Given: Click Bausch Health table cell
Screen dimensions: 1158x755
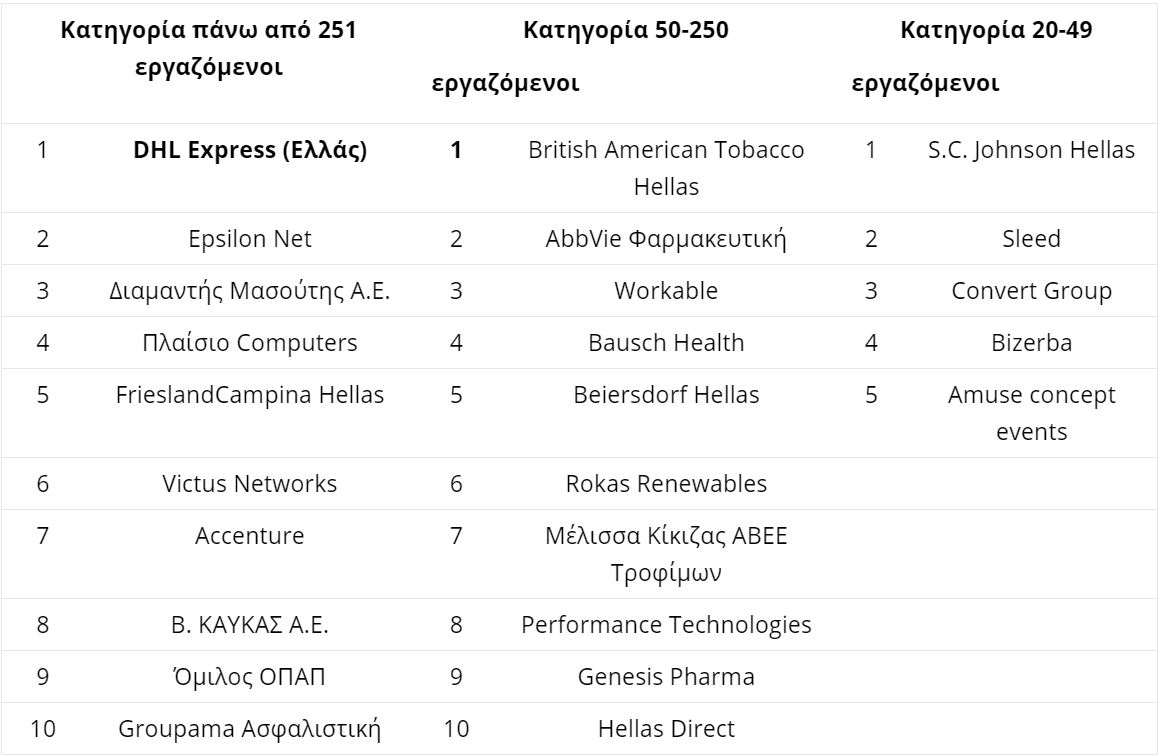Looking at the screenshot, I should click(666, 343).
